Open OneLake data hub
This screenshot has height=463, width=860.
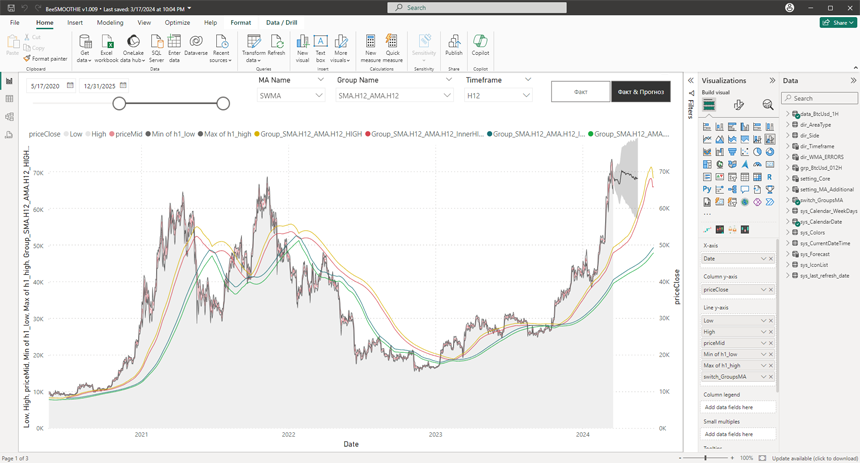[133, 48]
